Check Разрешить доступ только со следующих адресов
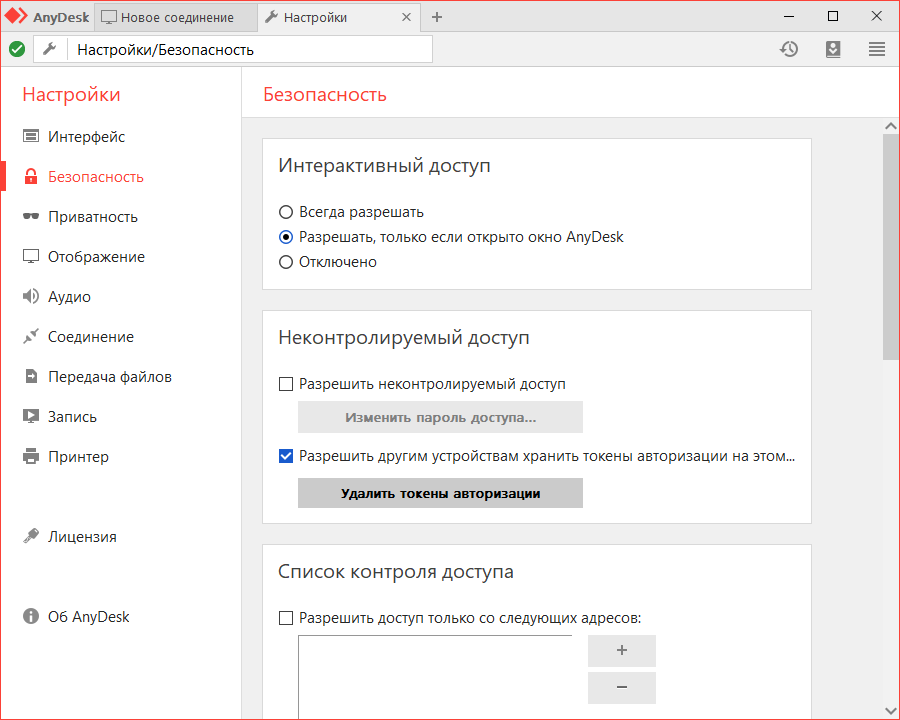 pos(286,618)
